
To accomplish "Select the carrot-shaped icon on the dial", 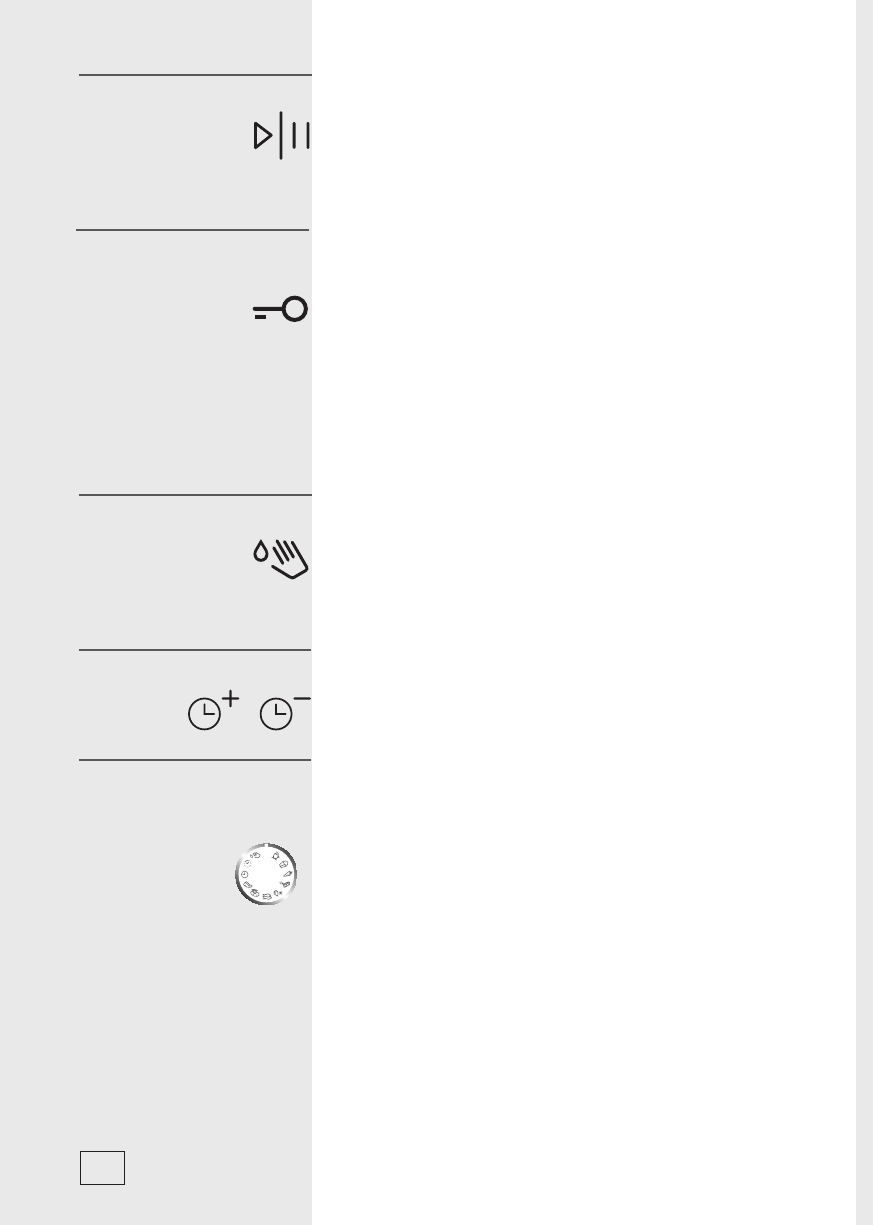I will click(x=288, y=874).
